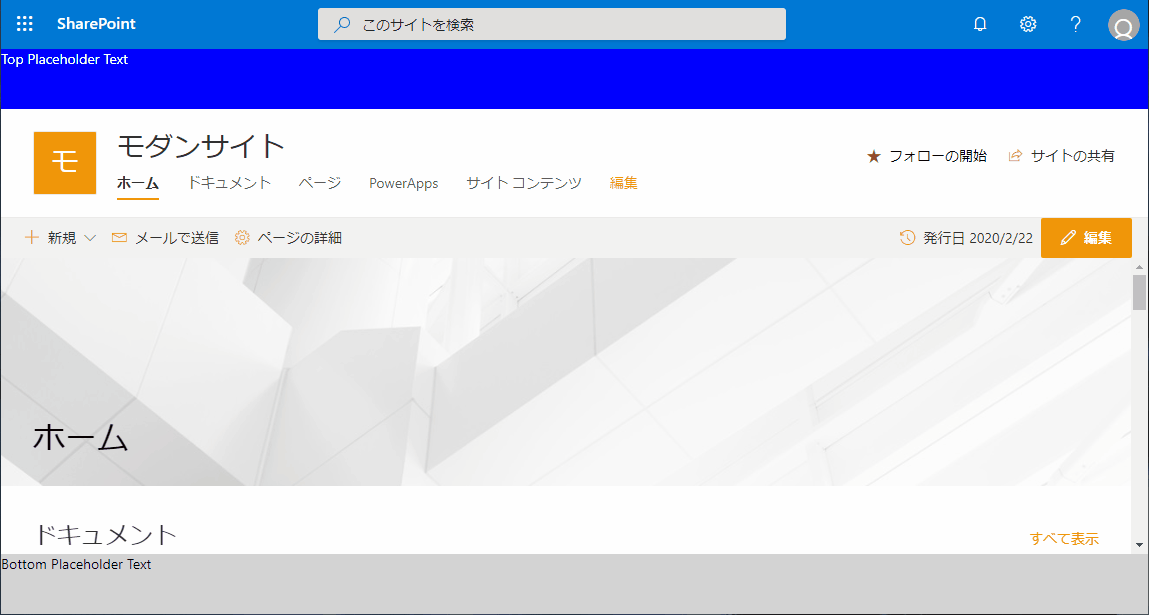Click the 編集 link in navigation
This screenshot has height=615, width=1149.
pyautogui.click(x=624, y=183)
